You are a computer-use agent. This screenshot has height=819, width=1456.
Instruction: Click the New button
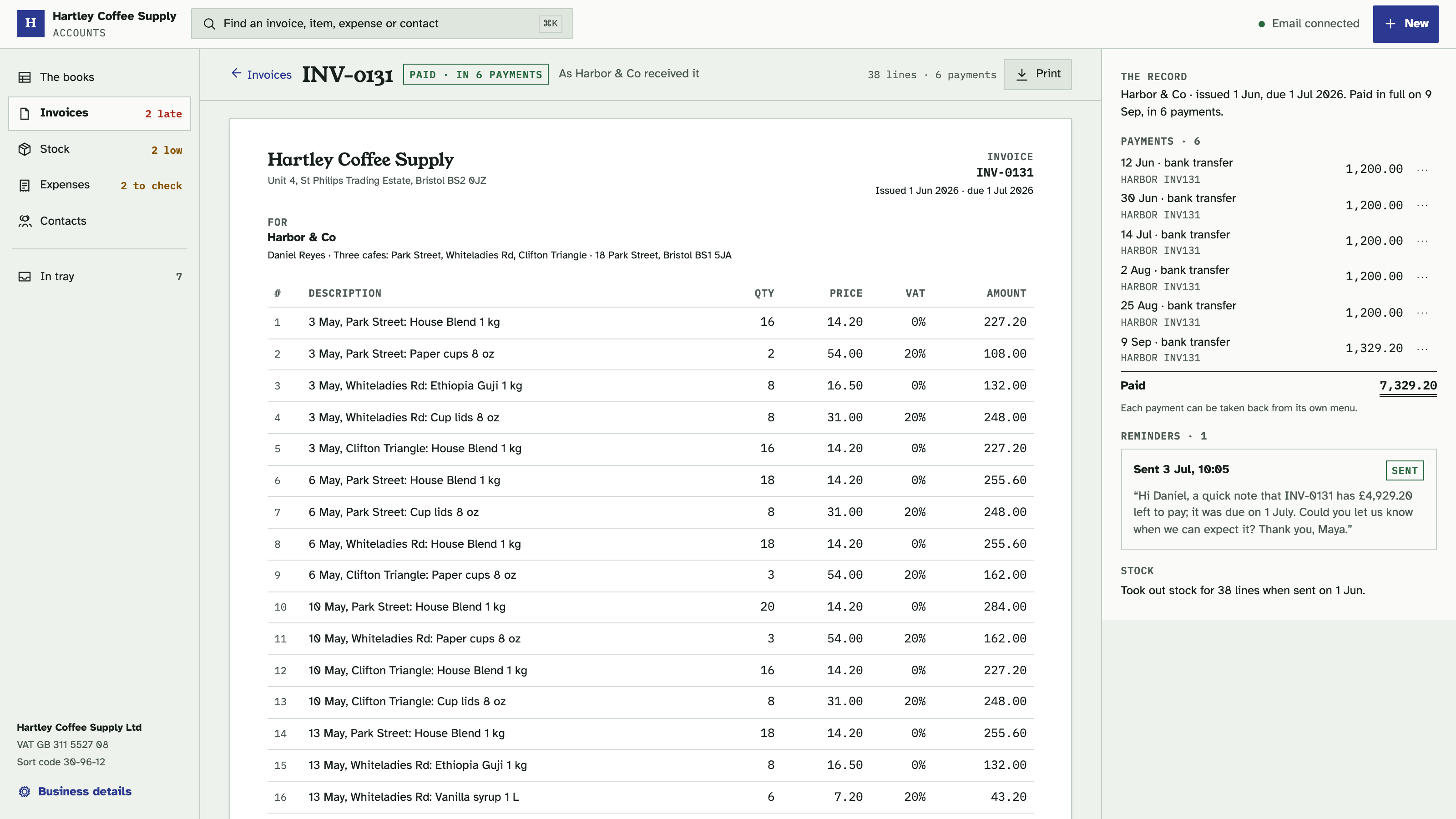[x=1405, y=24]
